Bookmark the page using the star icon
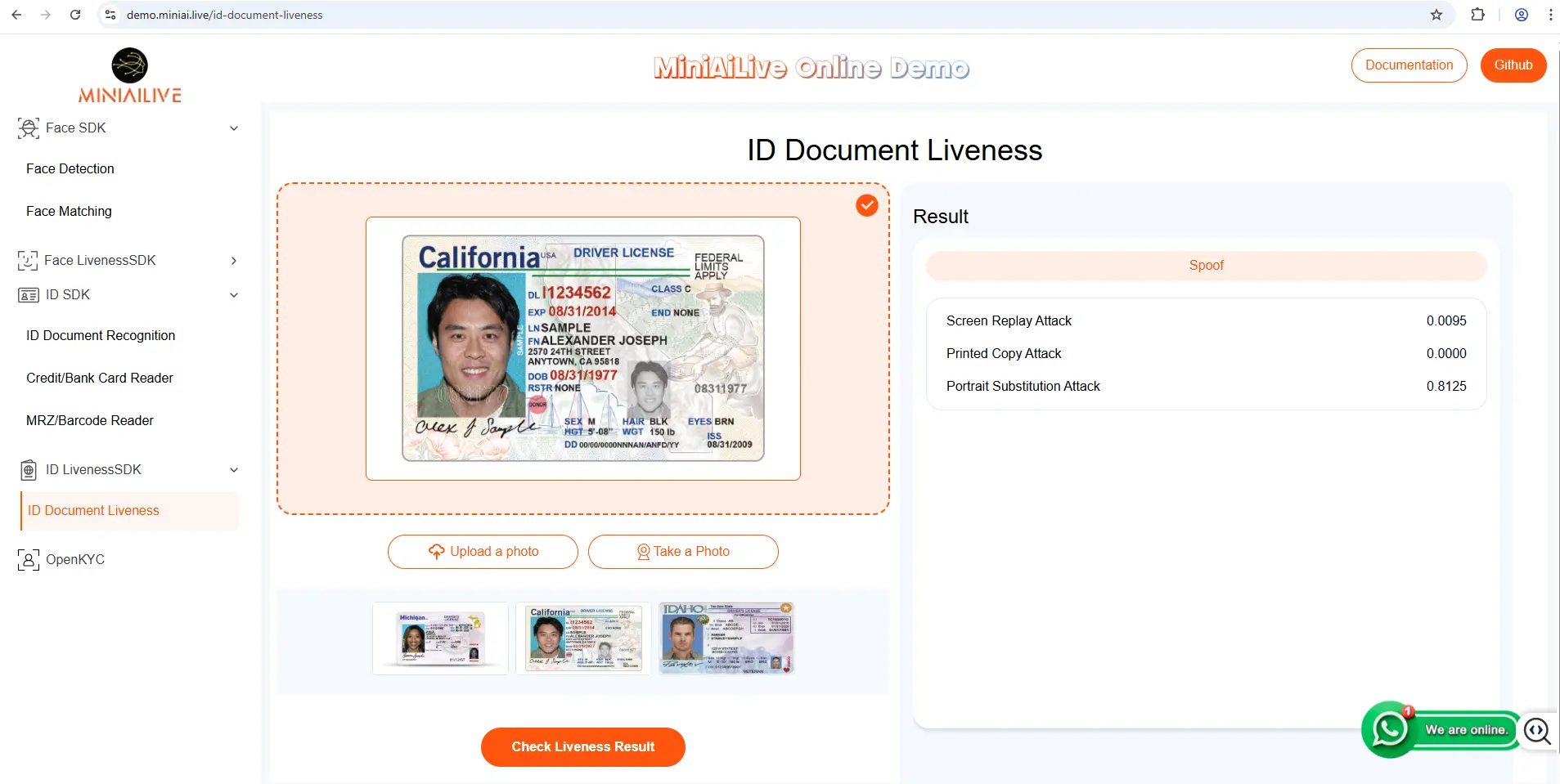1560x784 pixels. 1436,14
